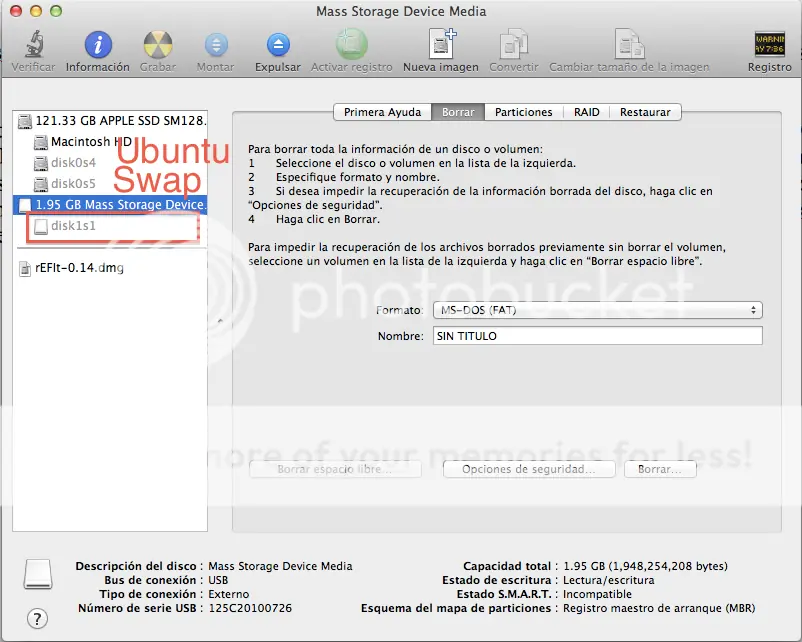Image resolution: width=802 pixels, height=642 pixels.
Task: Switch to the Particiones tab
Action: (523, 112)
